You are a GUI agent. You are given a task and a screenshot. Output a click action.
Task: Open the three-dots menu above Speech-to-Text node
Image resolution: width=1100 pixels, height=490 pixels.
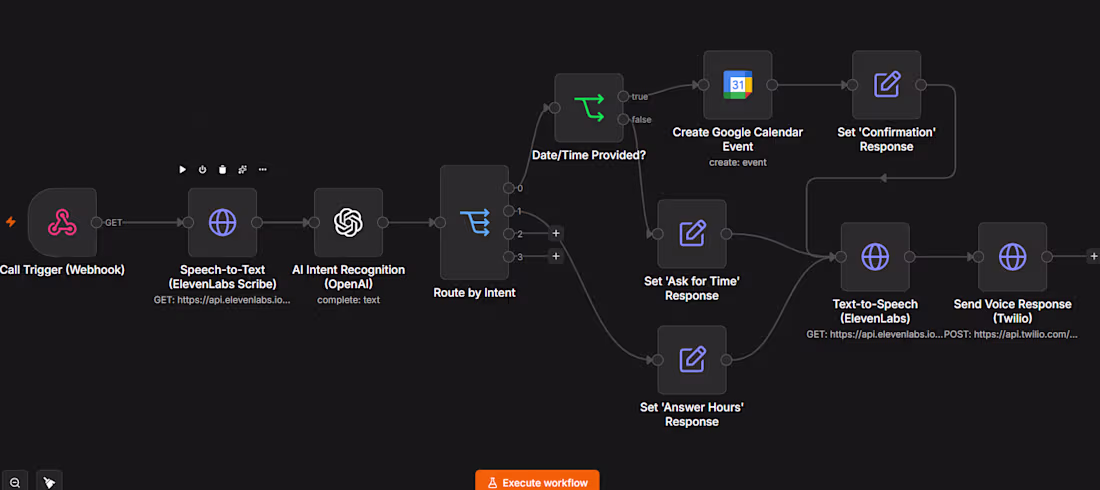point(262,169)
